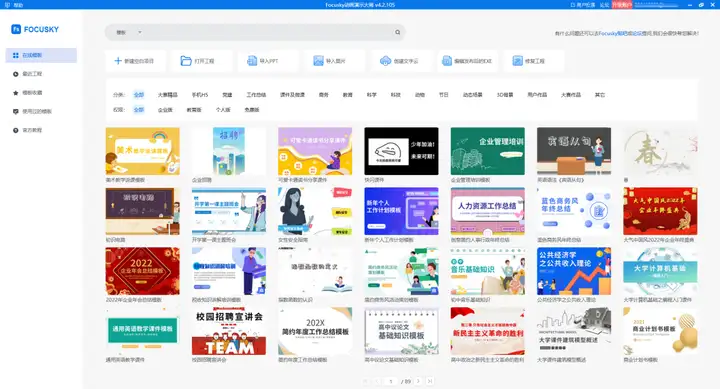Select the 商务 category
The image size is (720, 389).
coord(324,95)
